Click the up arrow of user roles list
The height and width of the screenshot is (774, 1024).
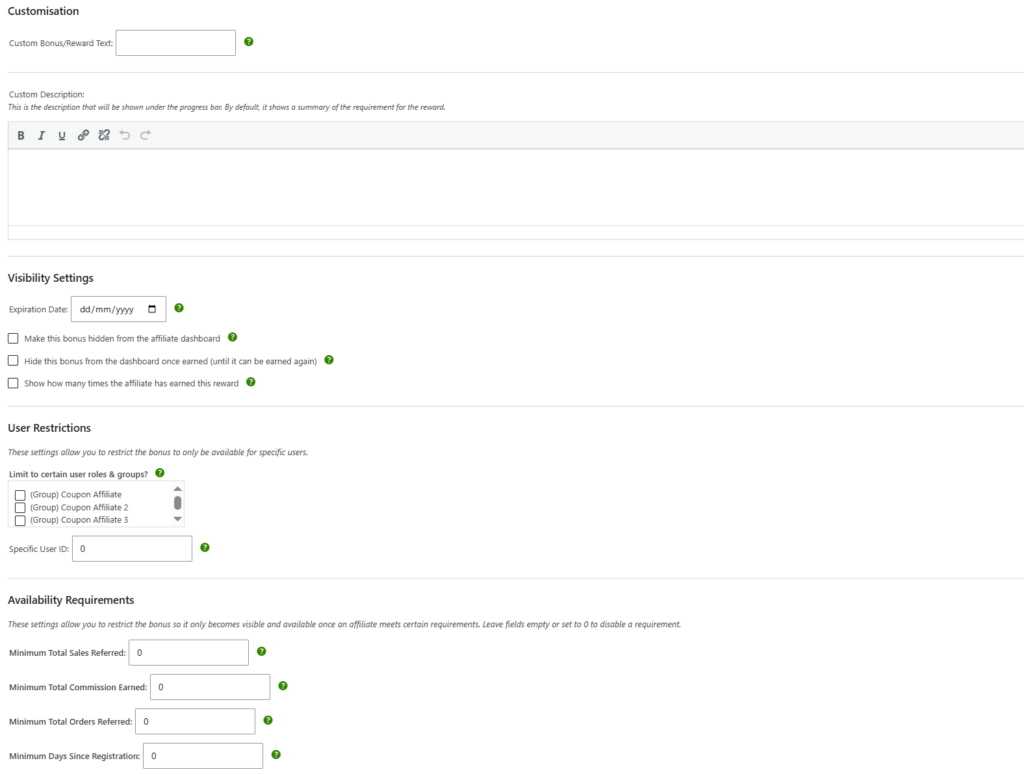click(x=178, y=489)
